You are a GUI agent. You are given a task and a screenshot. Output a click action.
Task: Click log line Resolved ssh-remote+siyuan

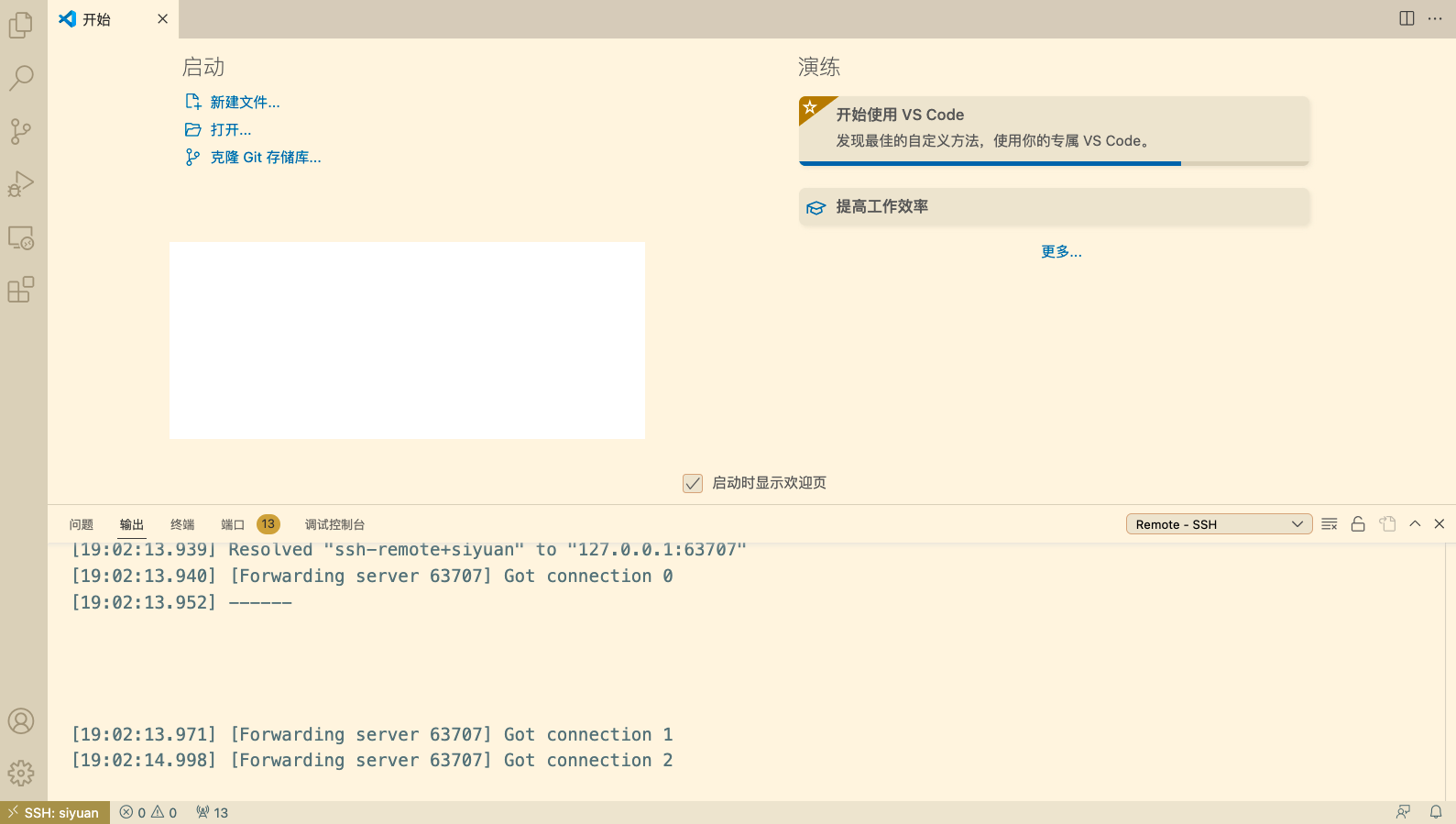409,550
